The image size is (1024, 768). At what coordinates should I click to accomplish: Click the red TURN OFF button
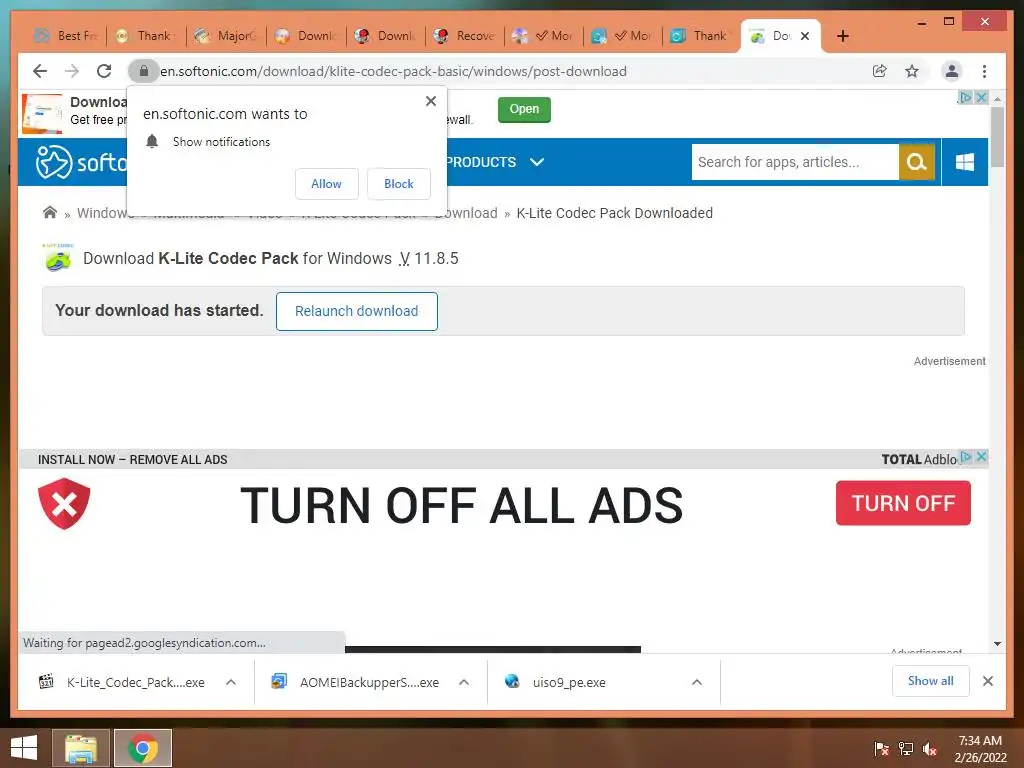click(903, 503)
